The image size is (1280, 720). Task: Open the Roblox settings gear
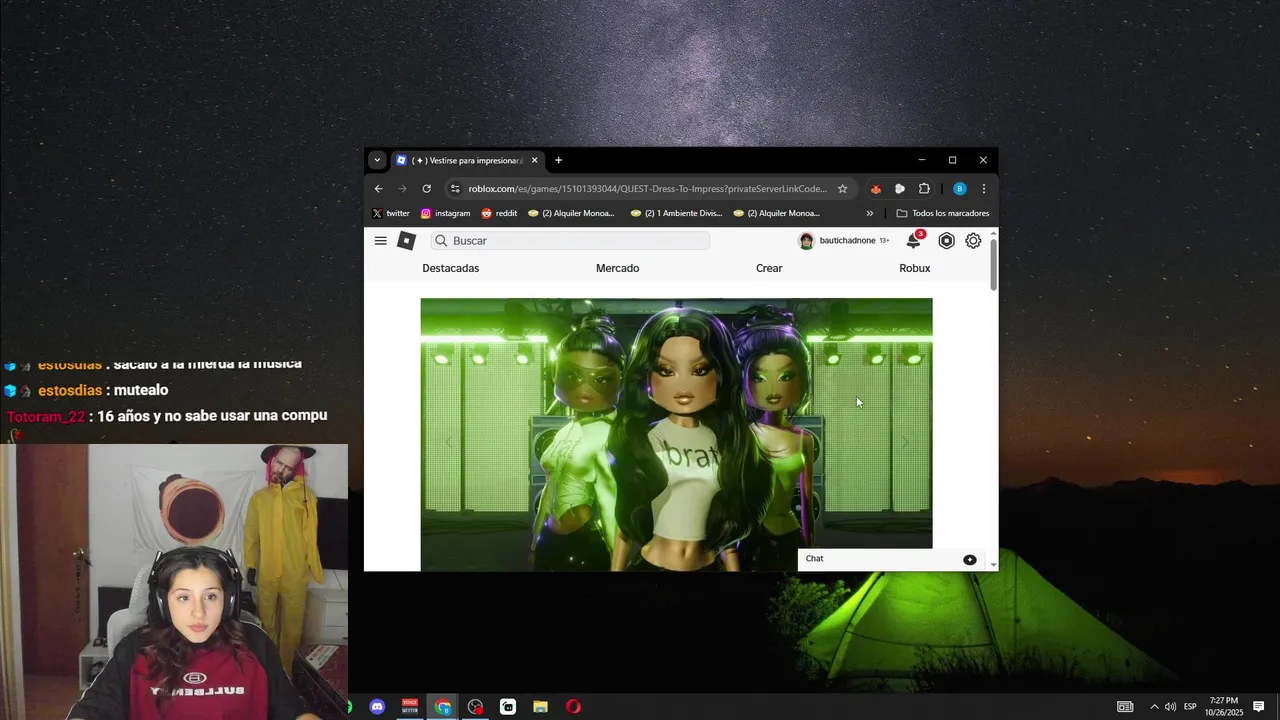click(x=973, y=241)
